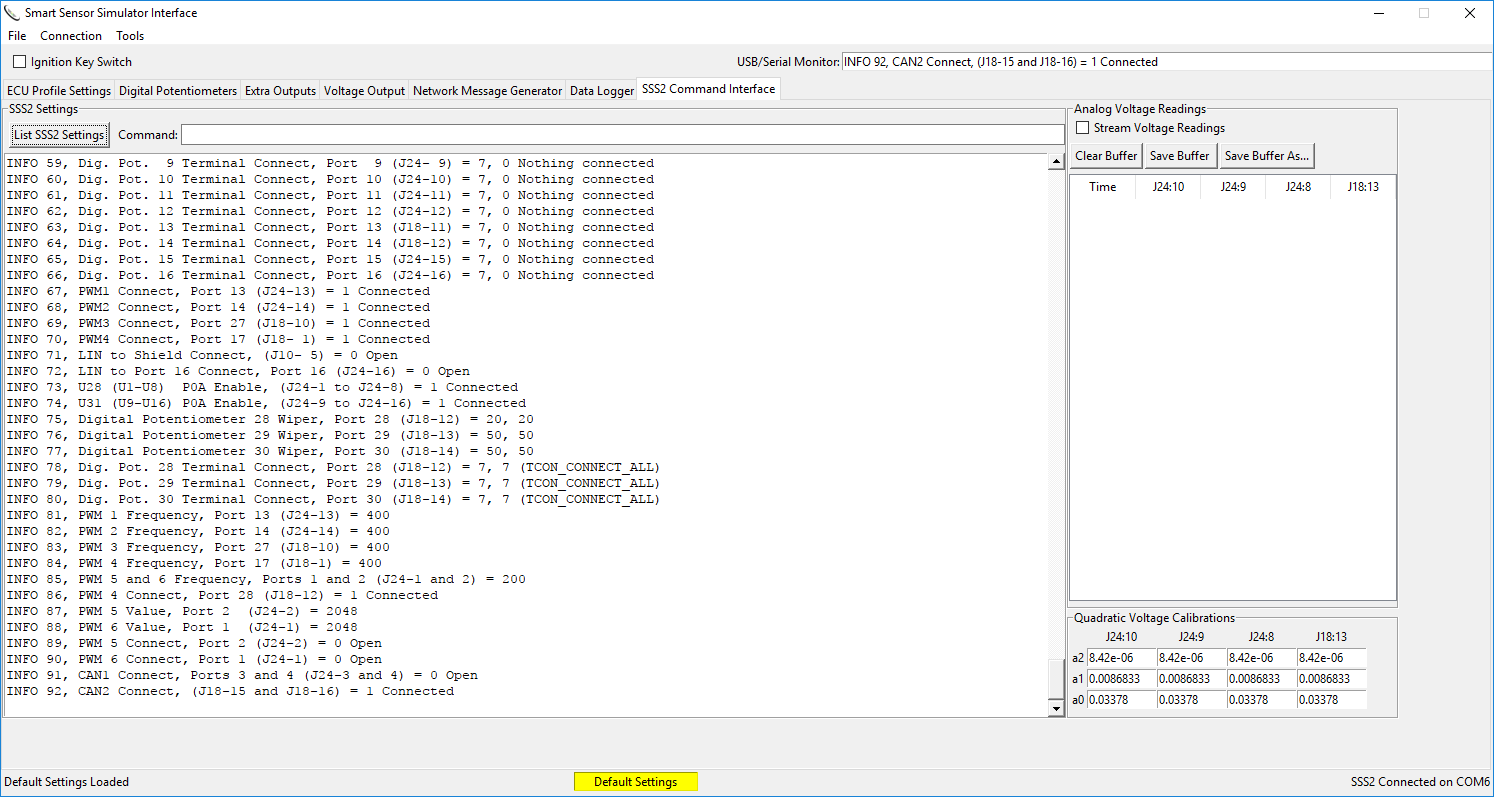This screenshot has height=797, width=1494.
Task: Switch to Data Logger tab
Action: [602, 91]
